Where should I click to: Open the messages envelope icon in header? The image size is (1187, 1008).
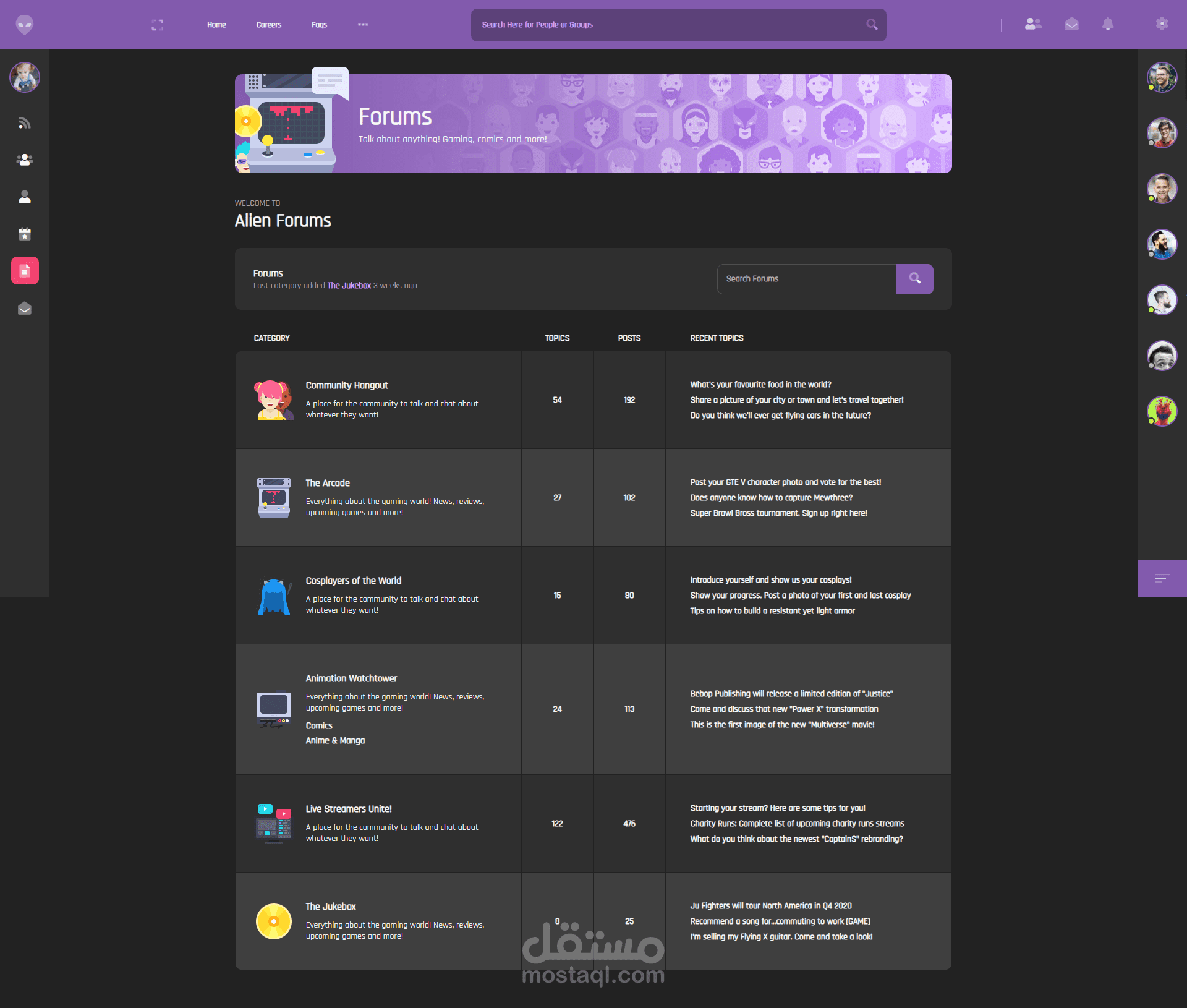tap(1071, 24)
